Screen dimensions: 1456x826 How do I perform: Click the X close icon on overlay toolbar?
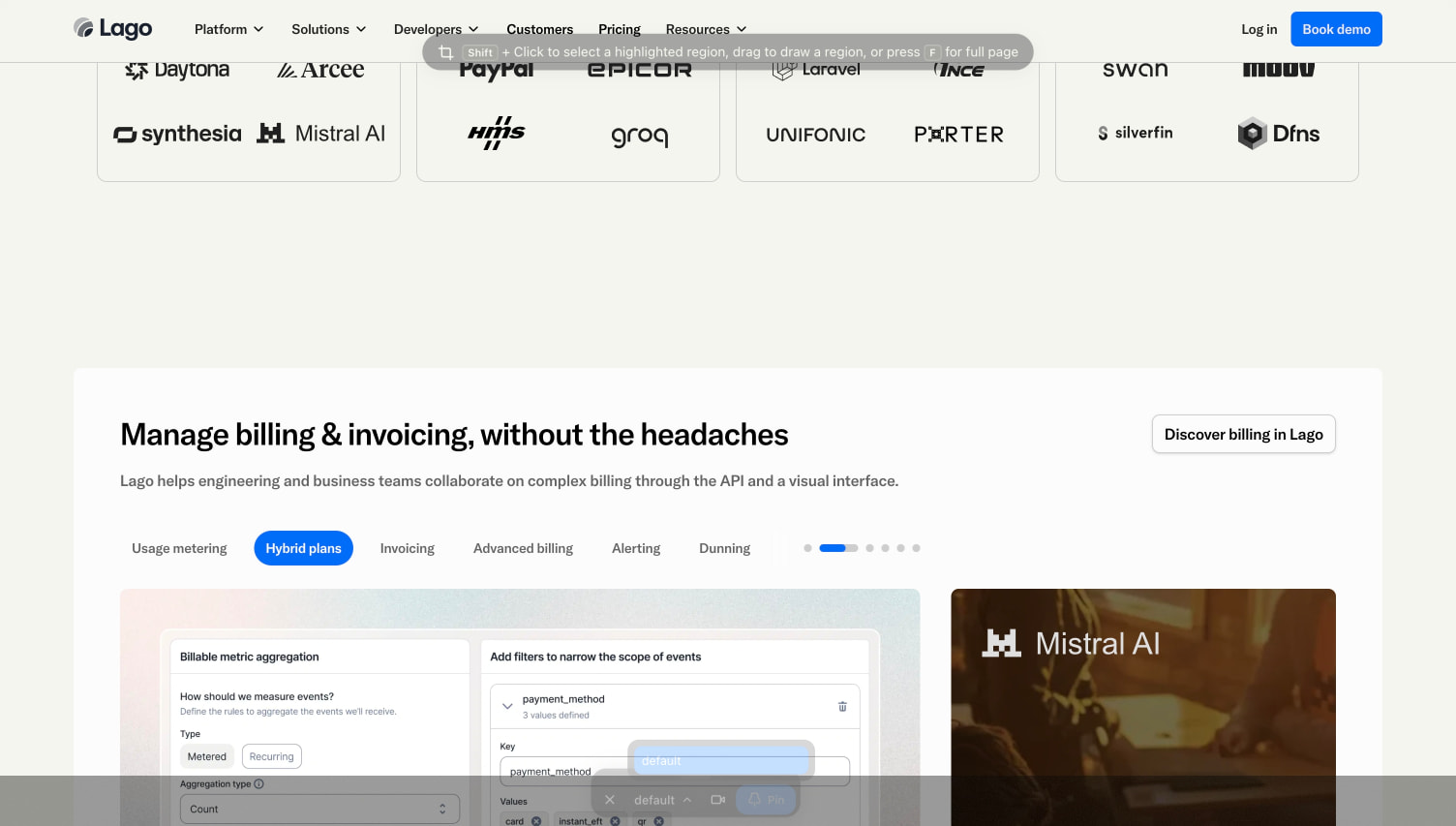point(609,800)
